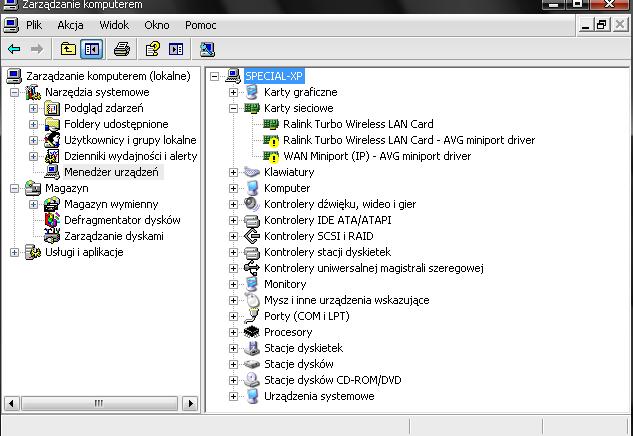Restore the inner MDI console window
633x436 pixels.
point(602,25)
